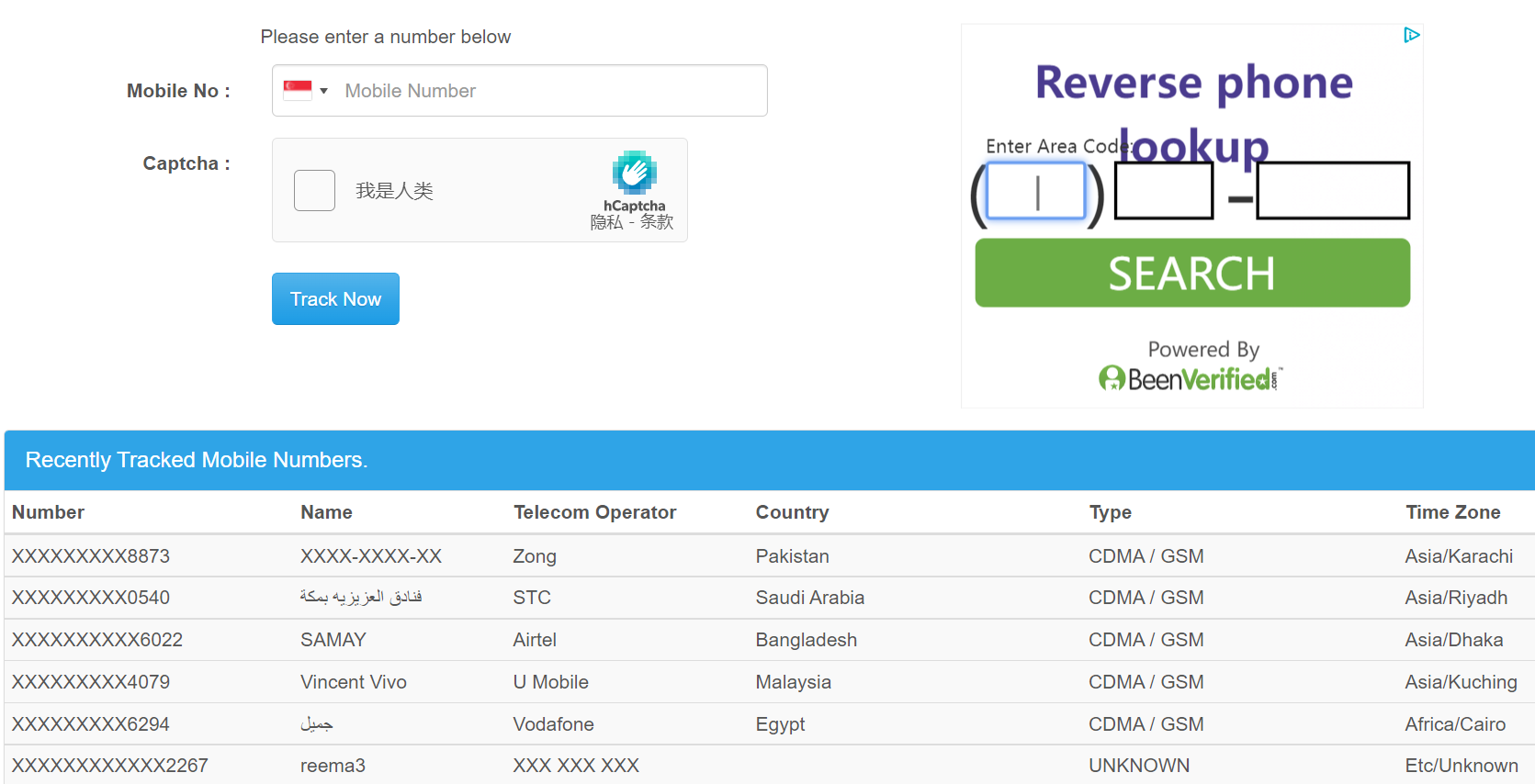Click the Number column header
Viewport: 1535px width, 784px height.
click(x=48, y=512)
